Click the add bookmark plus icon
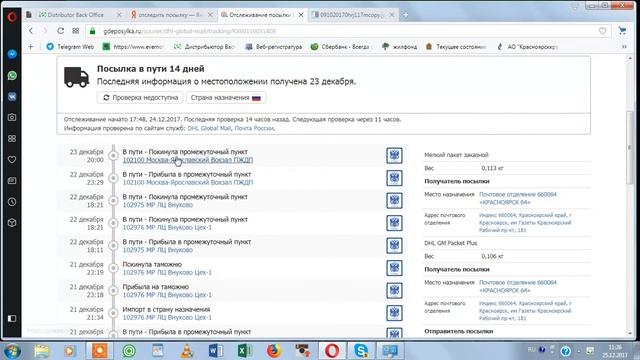The image size is (640, 360). tap(31, 47)
